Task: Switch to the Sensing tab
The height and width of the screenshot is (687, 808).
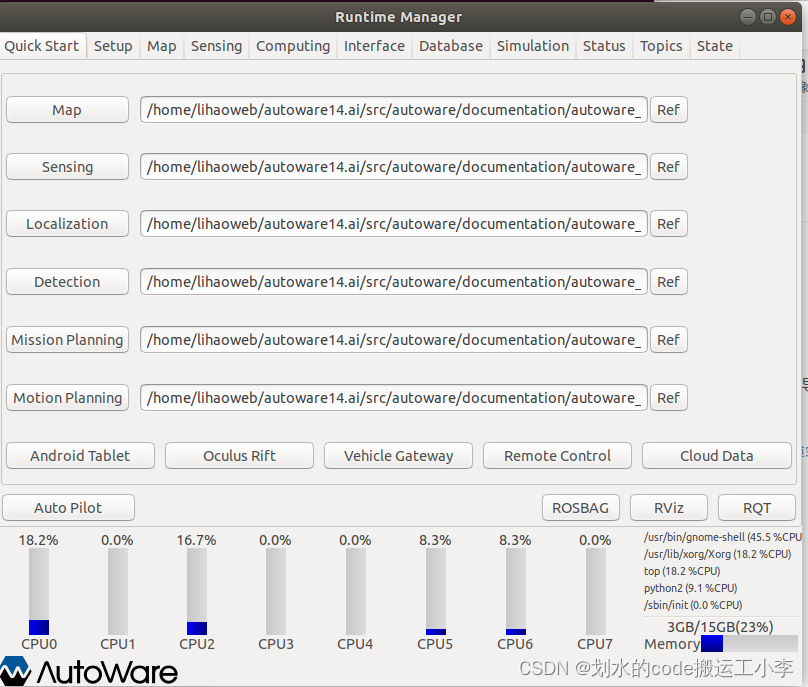Action: [x=216, y=46]
